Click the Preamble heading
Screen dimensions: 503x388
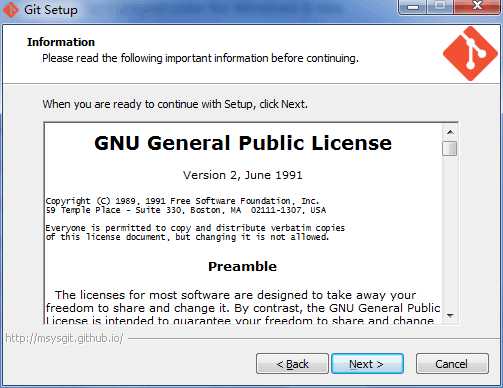click(x=242, y=266)
